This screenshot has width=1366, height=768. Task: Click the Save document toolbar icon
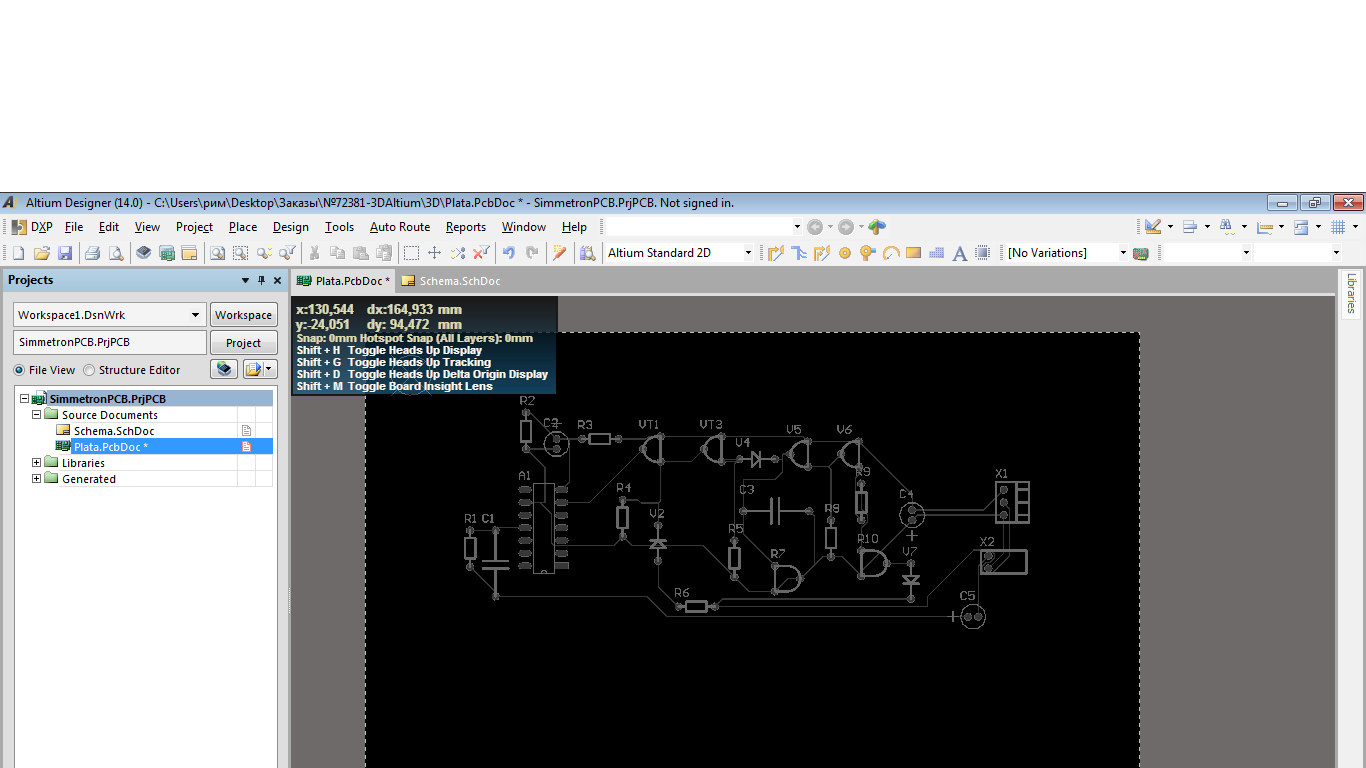(65, 253)
